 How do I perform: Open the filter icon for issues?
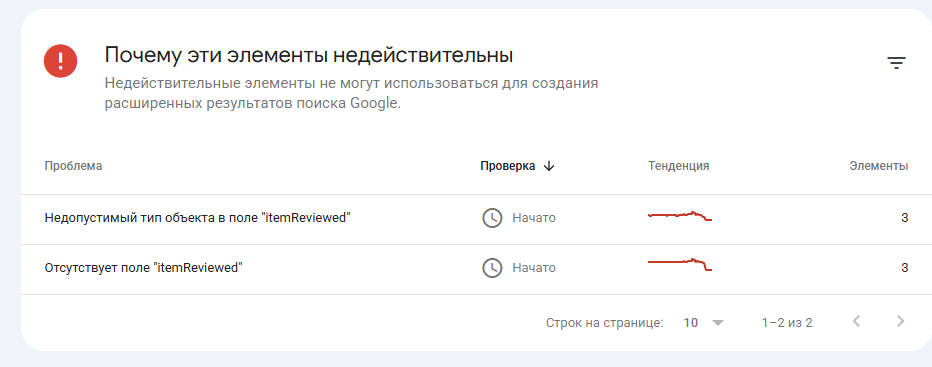[896, 63]
